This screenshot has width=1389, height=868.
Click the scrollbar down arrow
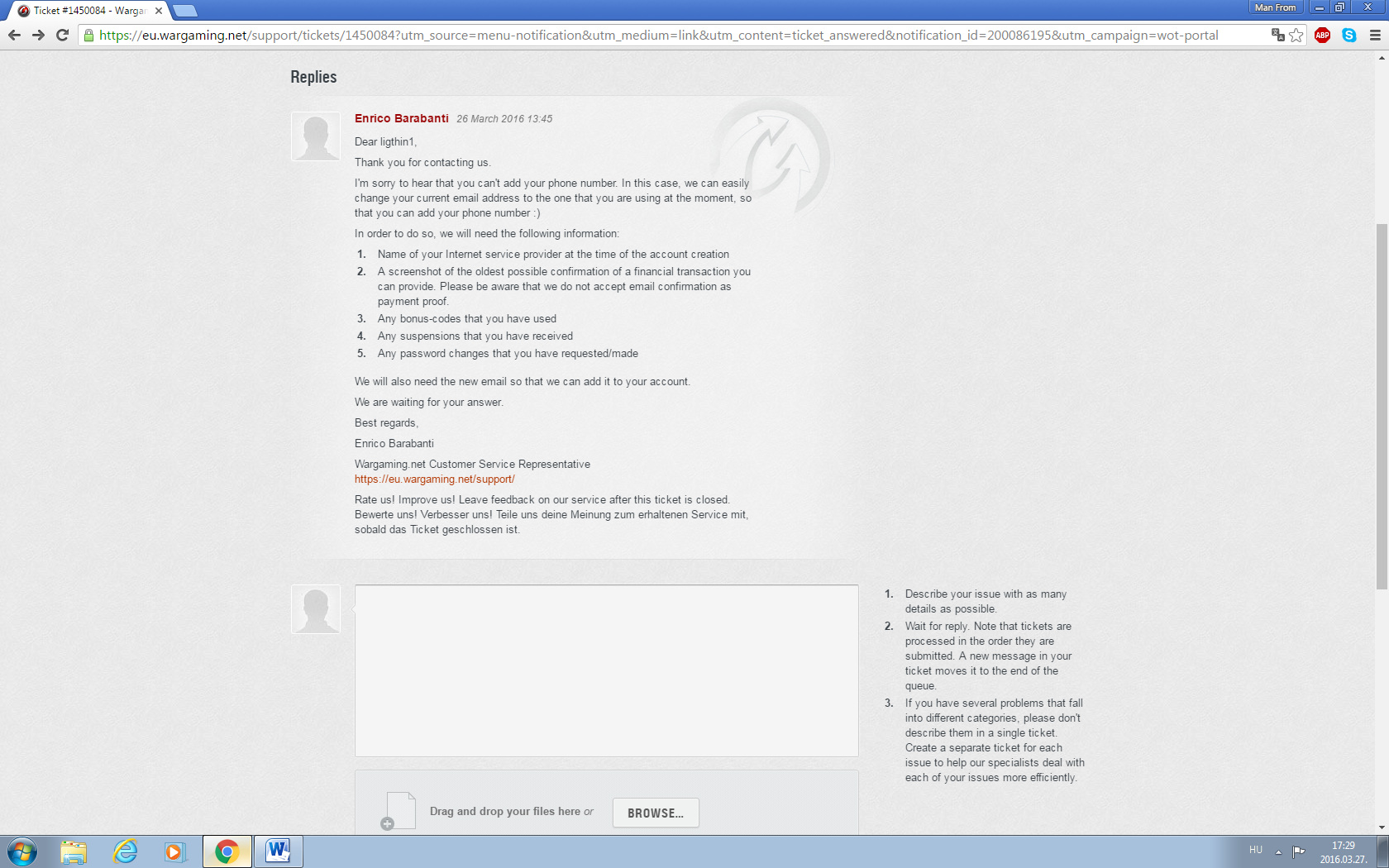1382,827
